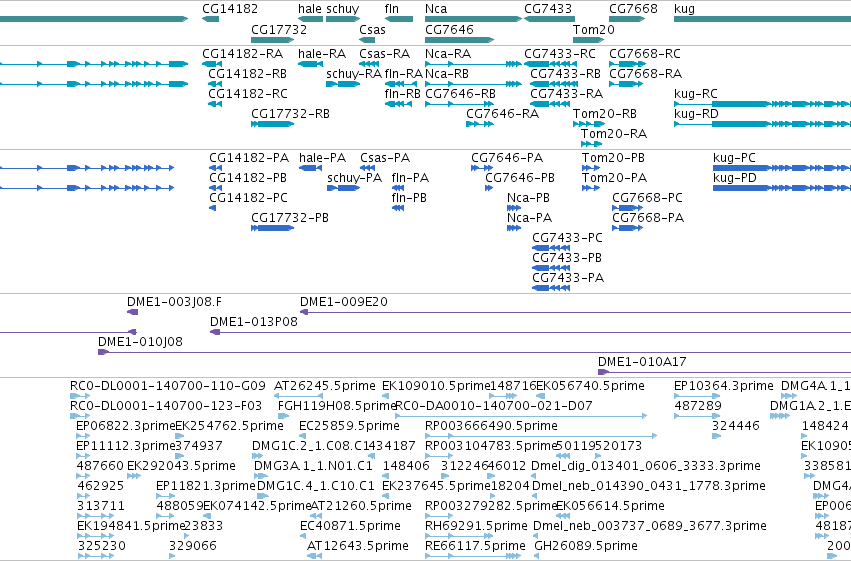The image size is (851, 561).
Task: Select the Csas gene label
Action: pos(372,29)
